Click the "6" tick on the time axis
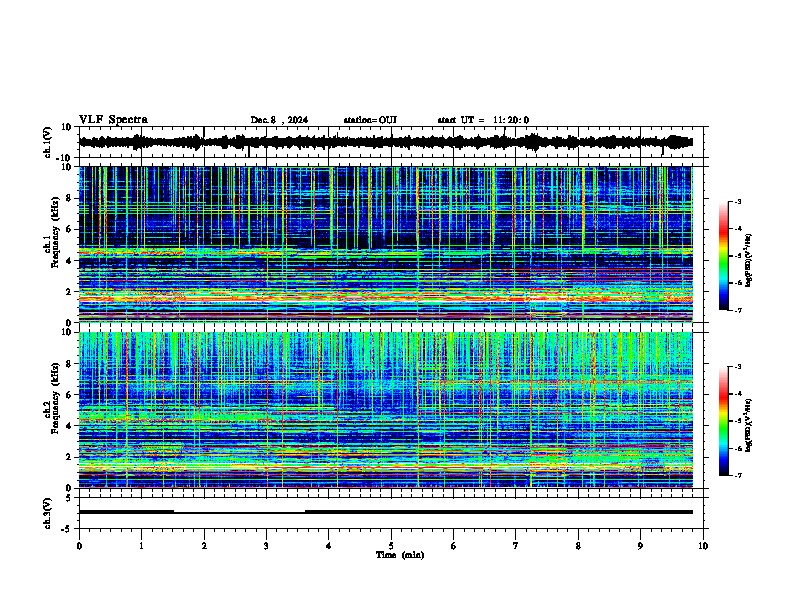The height and width of the screenshot is (612, 792). [x=454, y=546]
